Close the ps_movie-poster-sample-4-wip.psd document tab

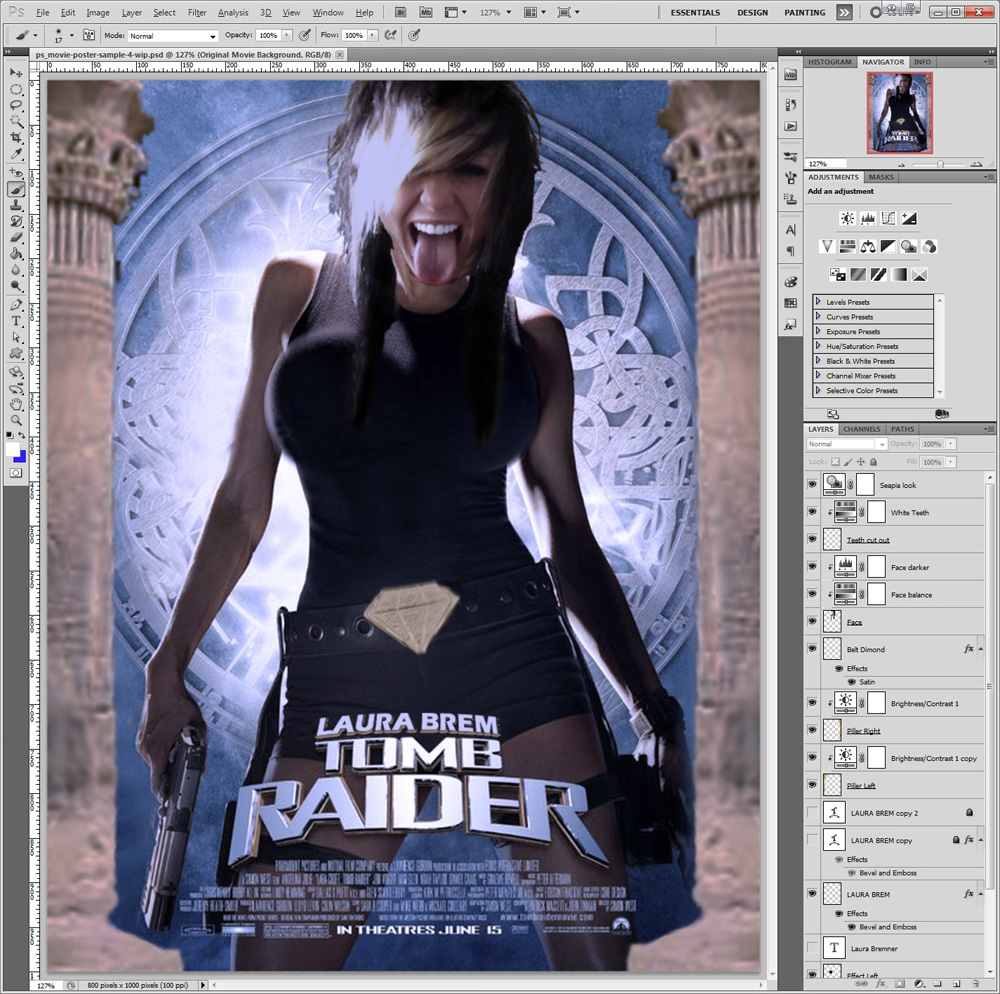340,55
